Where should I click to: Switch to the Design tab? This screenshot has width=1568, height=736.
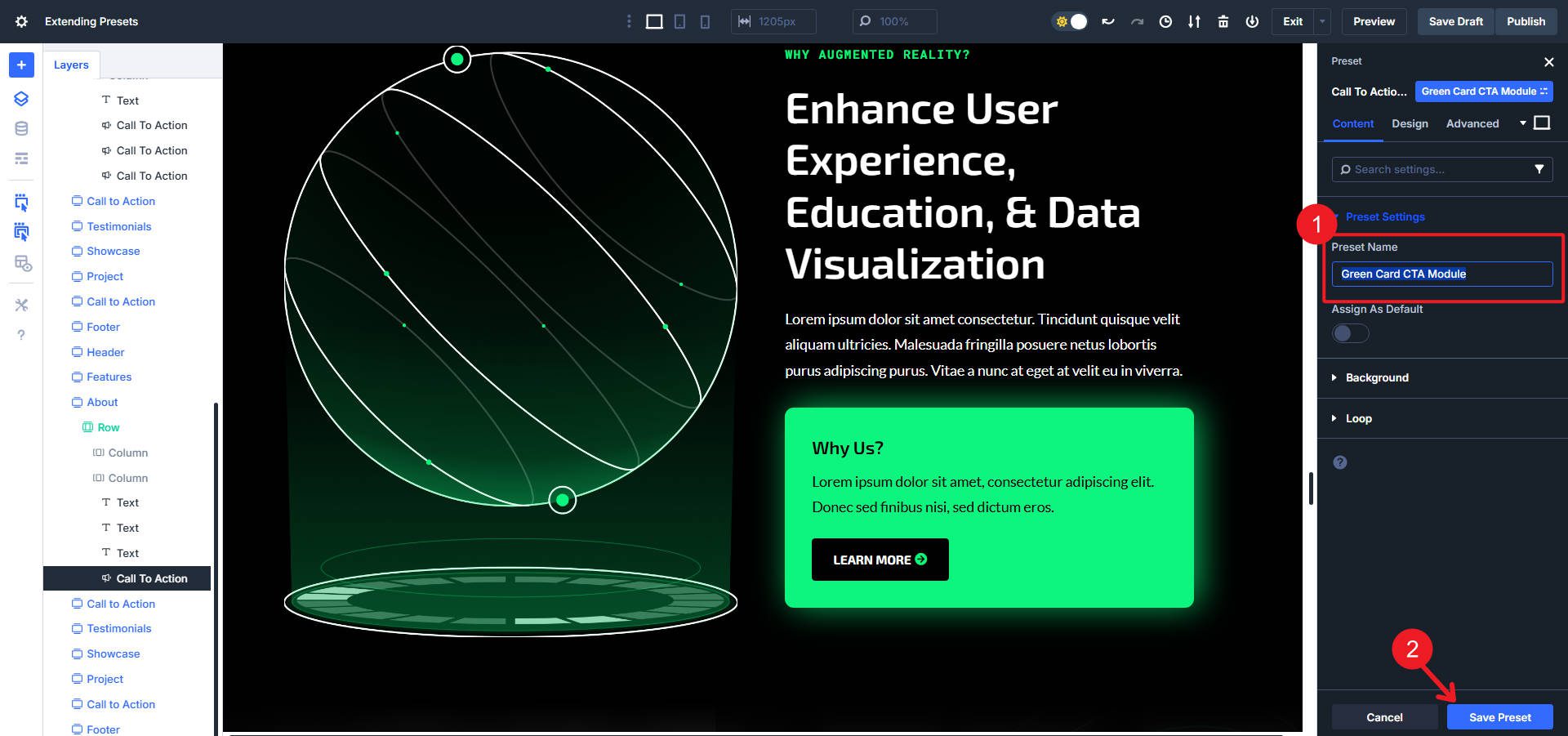coord(1410,123)
